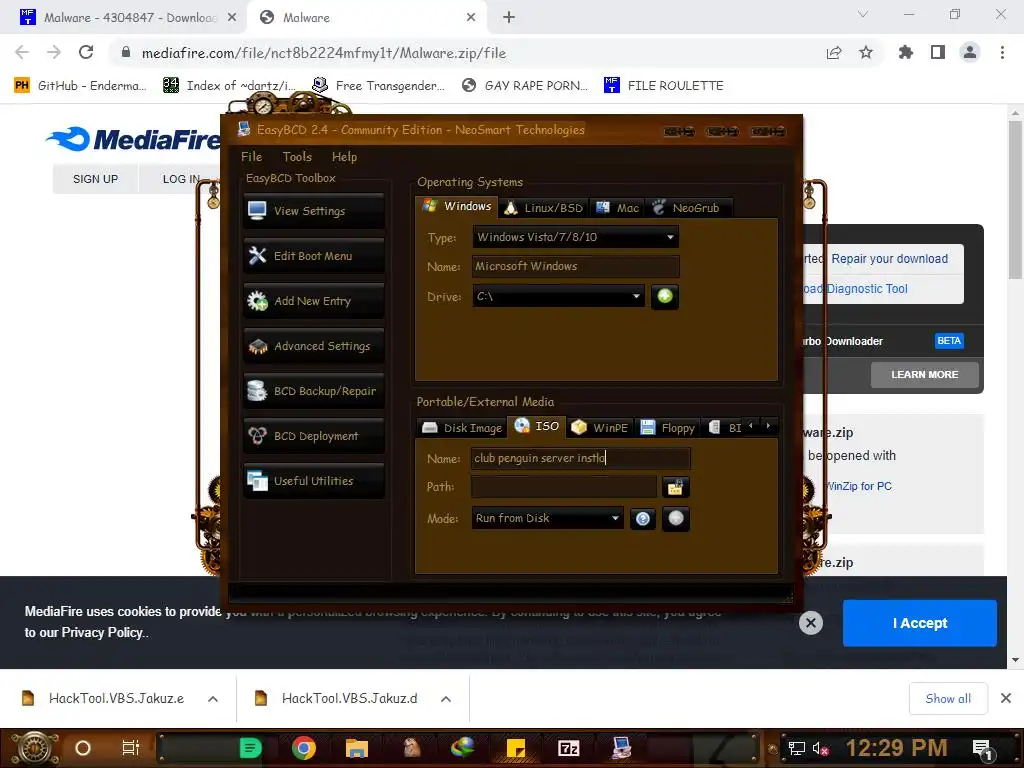
Task: Reload the page in Chrome
Action: pos(86,52)
